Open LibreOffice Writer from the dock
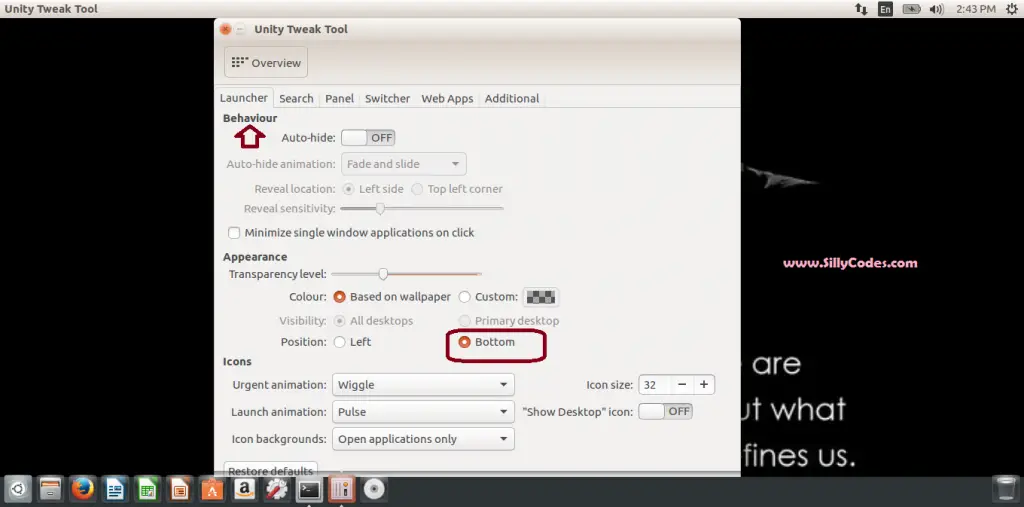This screenshot has width=1024, height=507. click(x=115, y=489)
